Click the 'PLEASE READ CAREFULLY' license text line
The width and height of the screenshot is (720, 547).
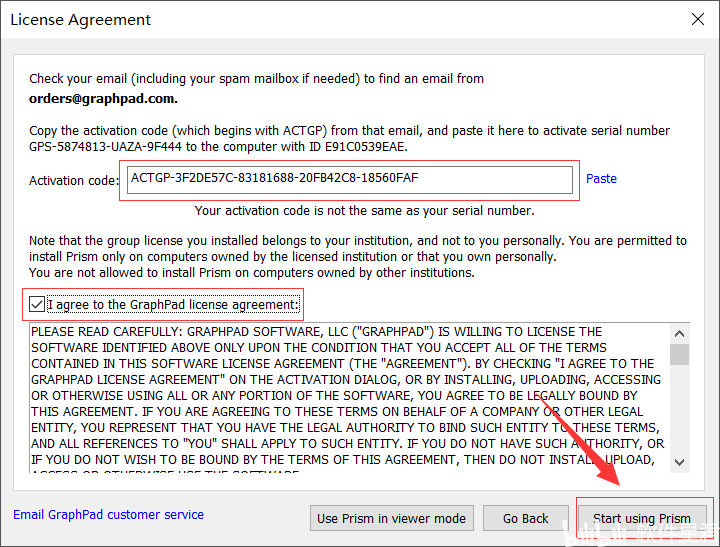(316, 332)
